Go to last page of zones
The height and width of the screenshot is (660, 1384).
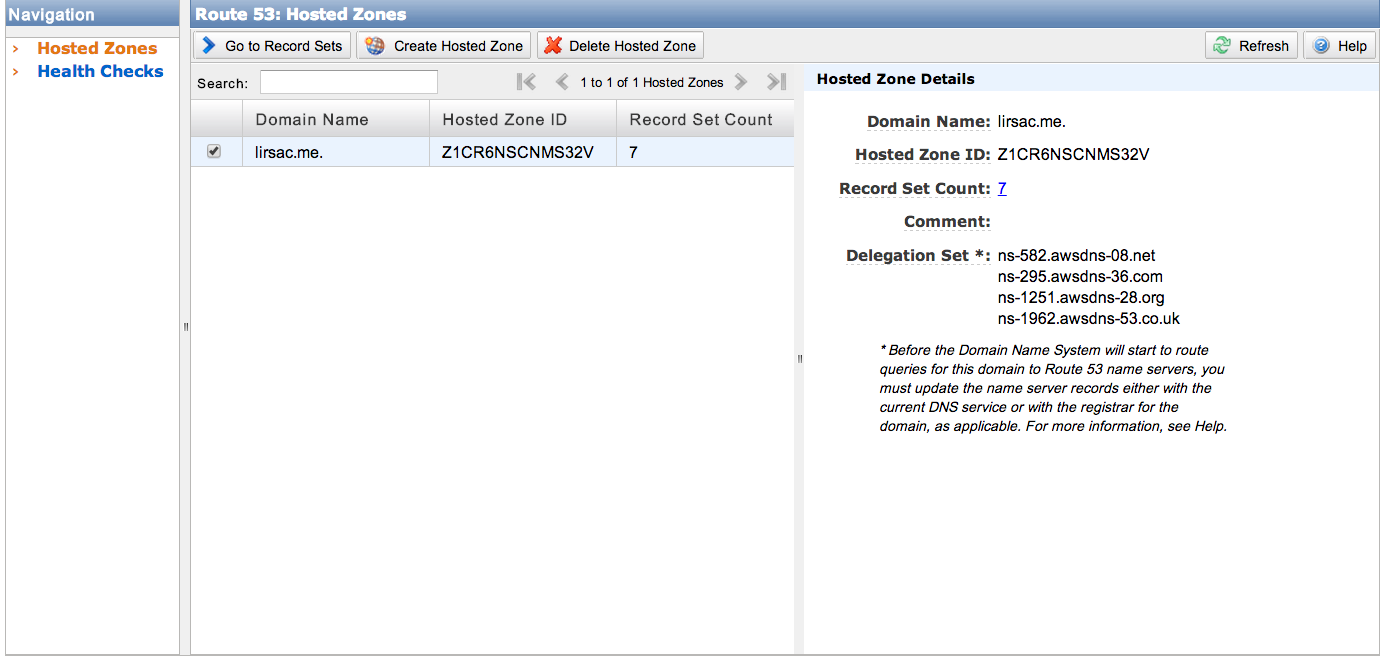pos(776,82)
